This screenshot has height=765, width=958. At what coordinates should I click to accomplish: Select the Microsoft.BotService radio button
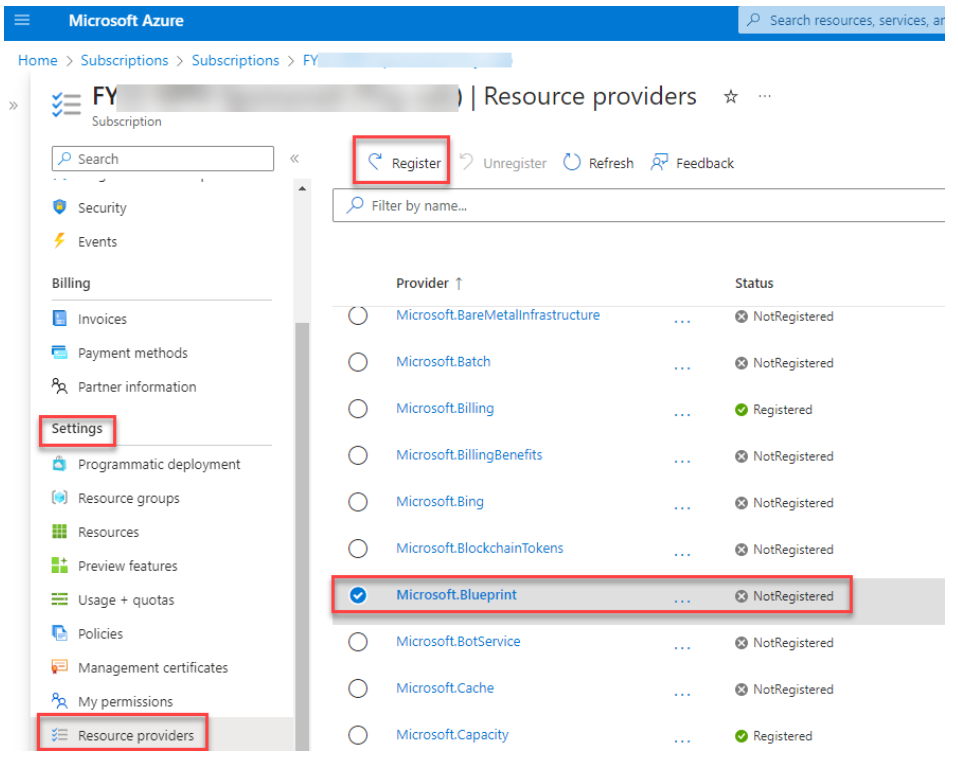tap(357, 642)
